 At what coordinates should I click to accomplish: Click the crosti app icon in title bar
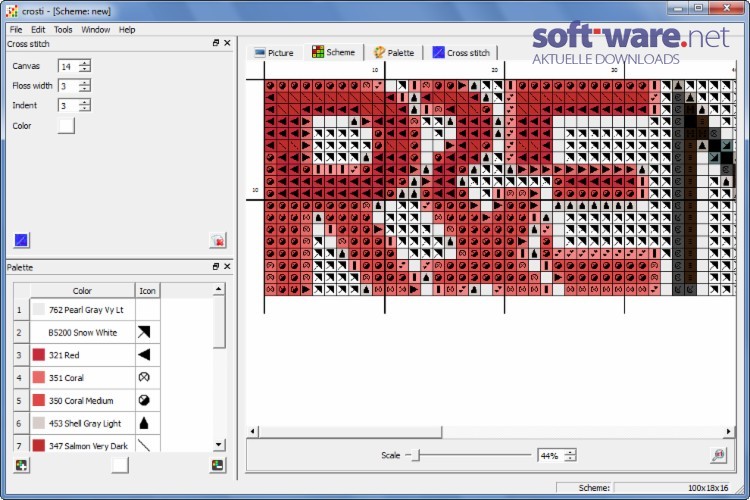[12, 11]
